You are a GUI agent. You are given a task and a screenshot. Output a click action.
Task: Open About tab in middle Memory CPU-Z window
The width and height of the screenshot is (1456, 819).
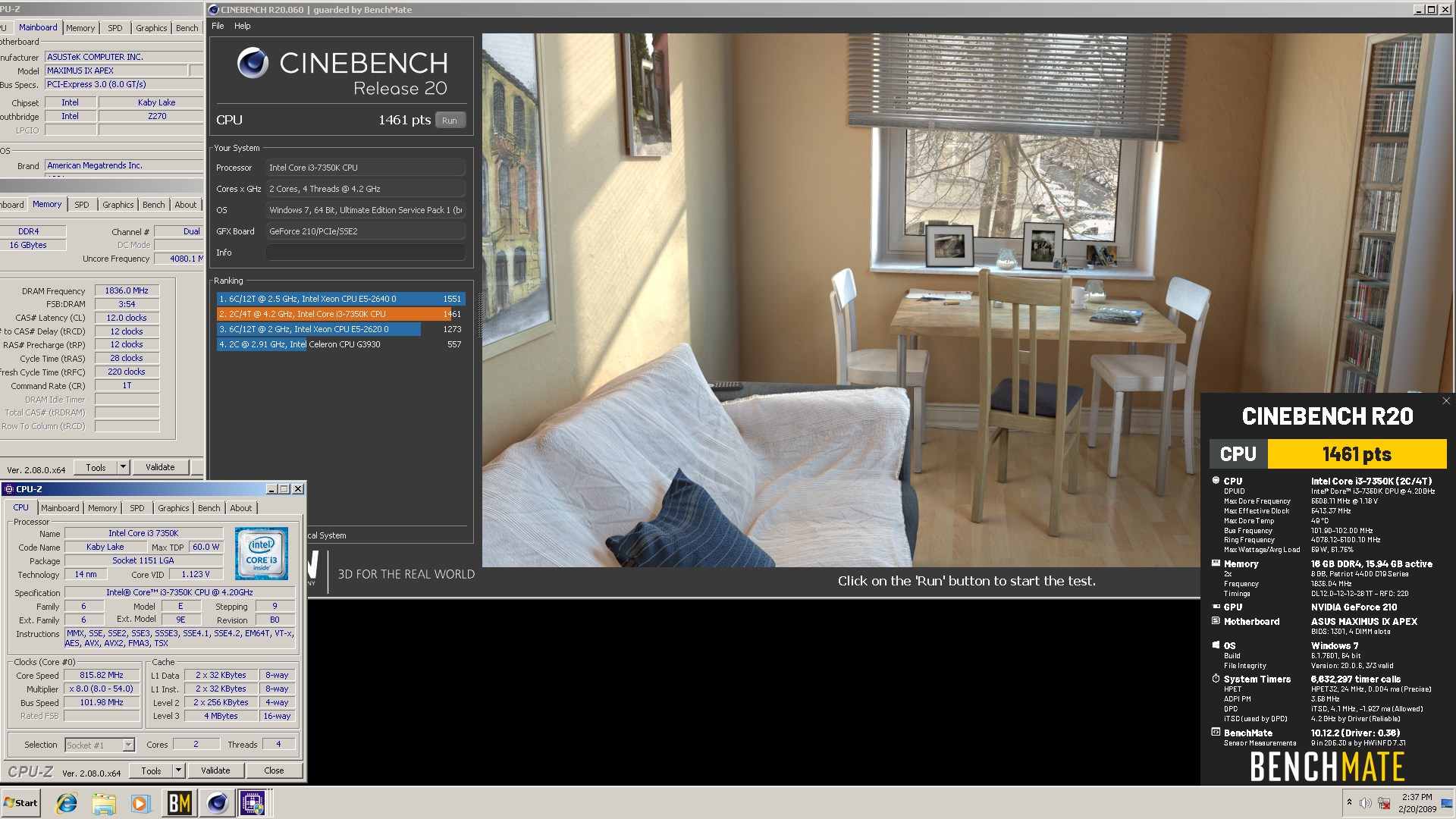pyautogui.click(x=186, y=205)
